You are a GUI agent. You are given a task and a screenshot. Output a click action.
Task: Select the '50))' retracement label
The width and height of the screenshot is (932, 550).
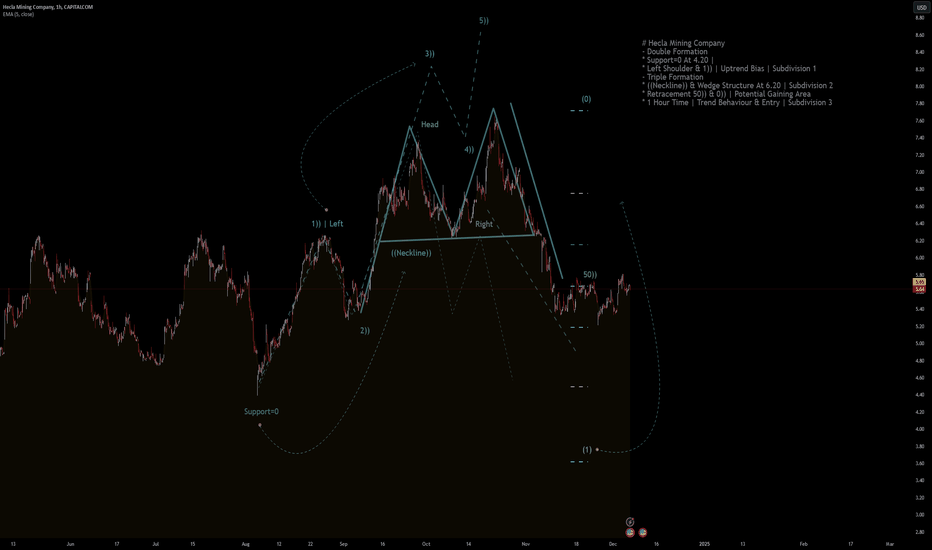590,274
